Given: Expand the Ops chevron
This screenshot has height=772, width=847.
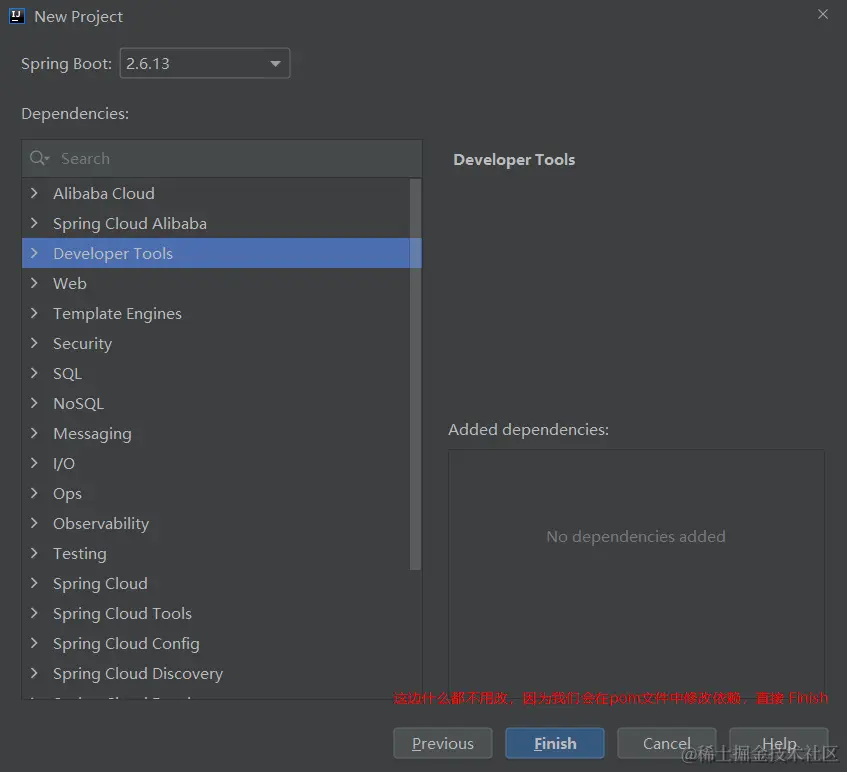Looking at the screenshot, I should point(34,493).
